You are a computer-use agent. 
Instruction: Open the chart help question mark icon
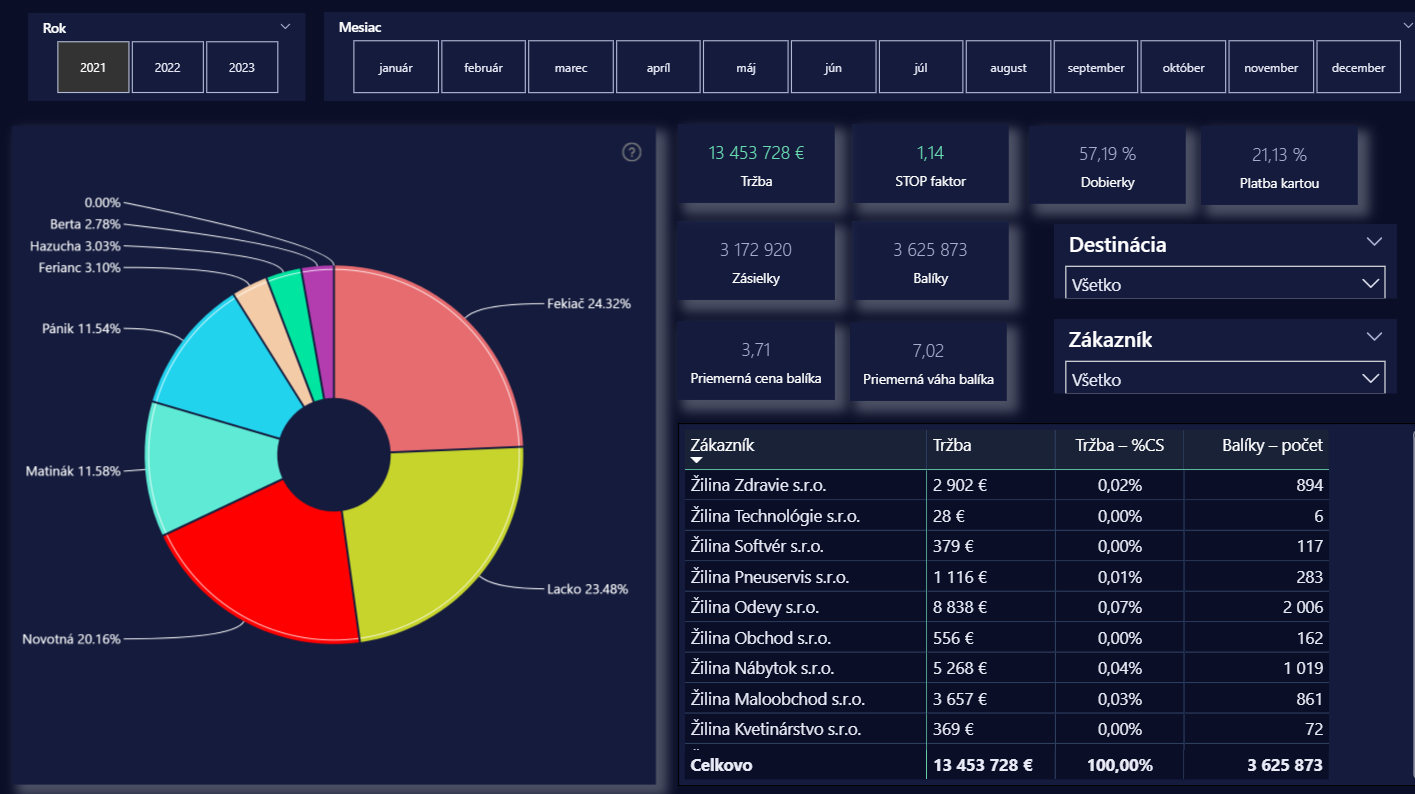pyautogui.click(x=631, y=152)
